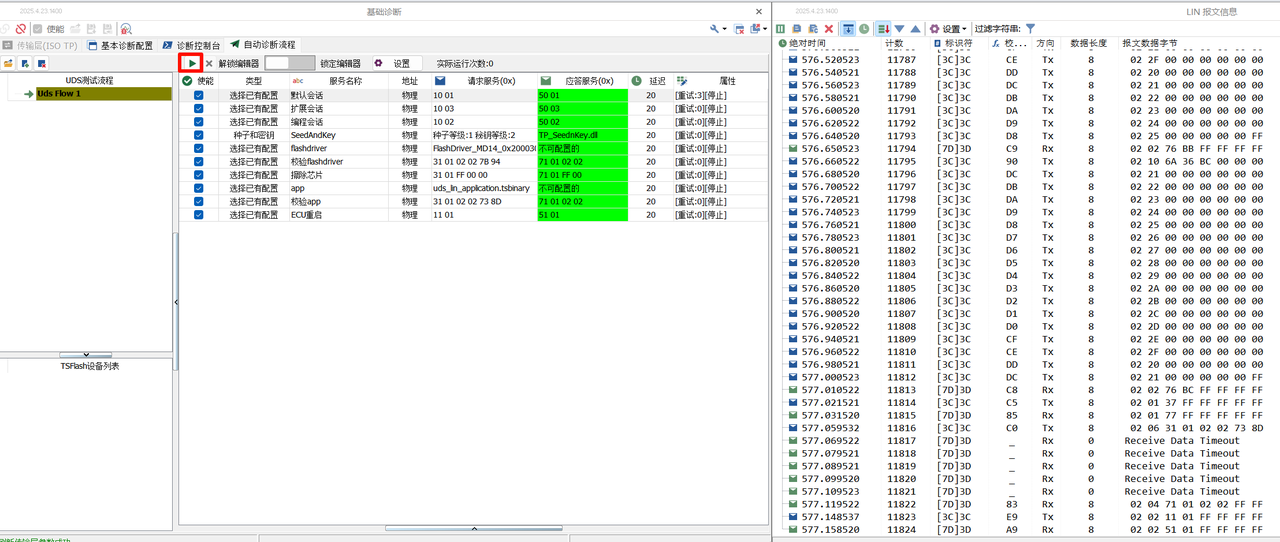
Task: Click the green sort-order icon in the LIN toolbar
Action: coord(883,29)
